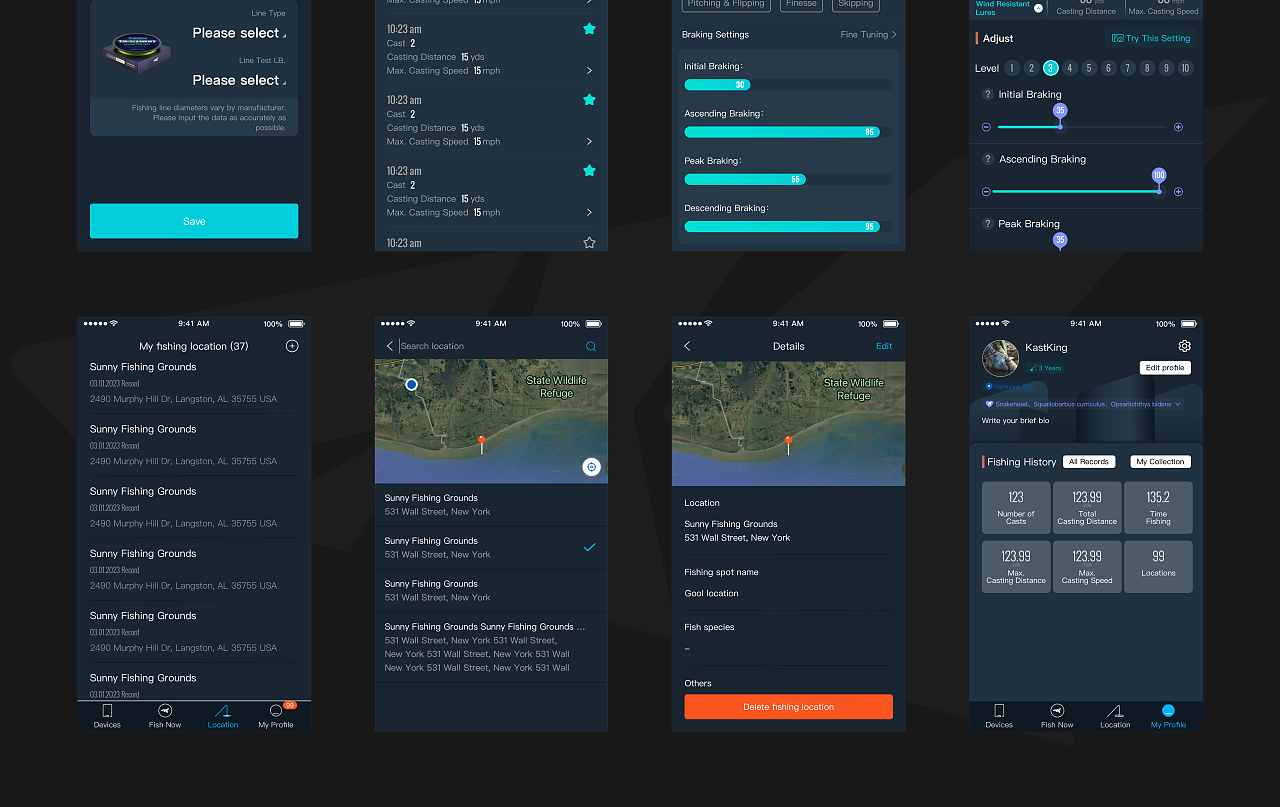This screenshot has height=807, width=1280.
Task: Click the magnifier icon in the Search location bar
Action: [x=591, y=346]
